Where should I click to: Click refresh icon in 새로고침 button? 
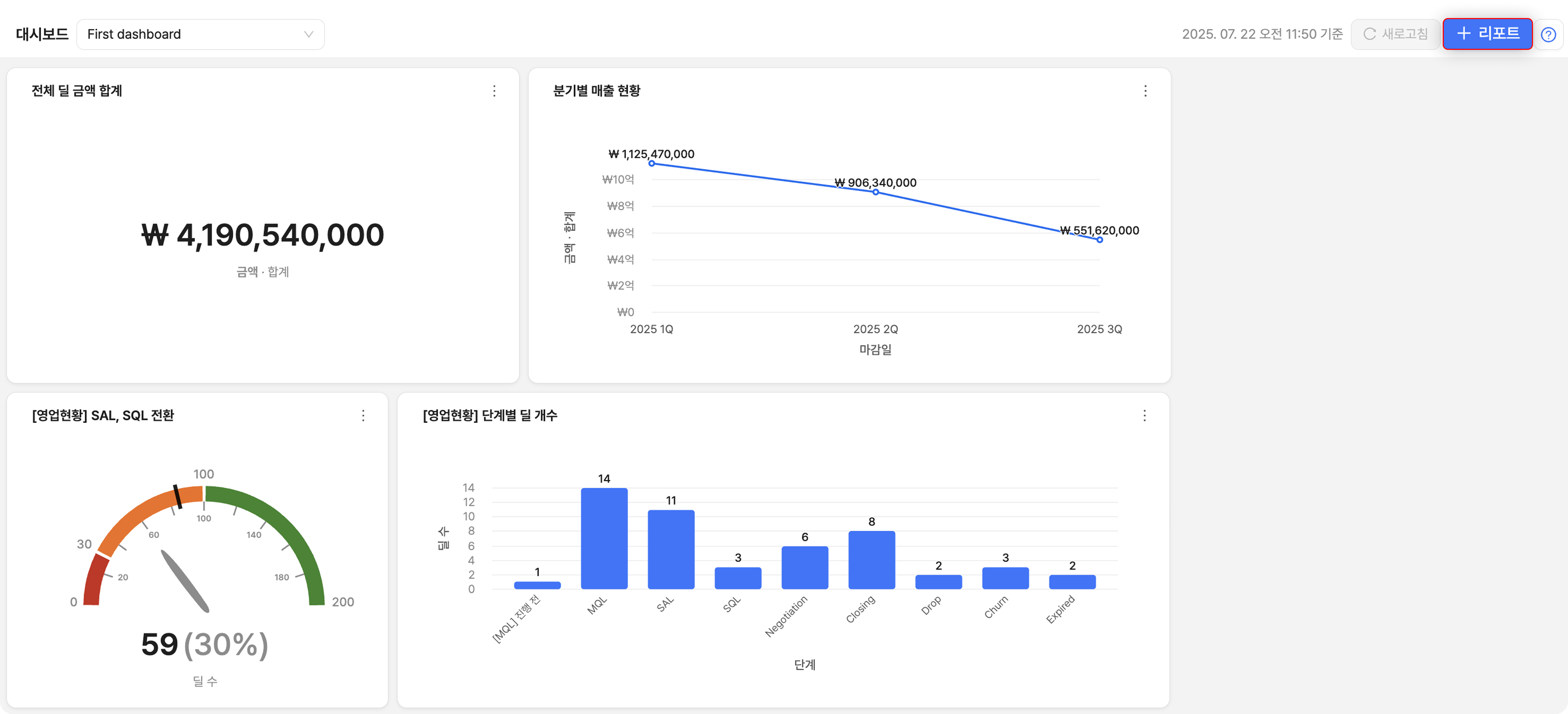coord(1369,34)
